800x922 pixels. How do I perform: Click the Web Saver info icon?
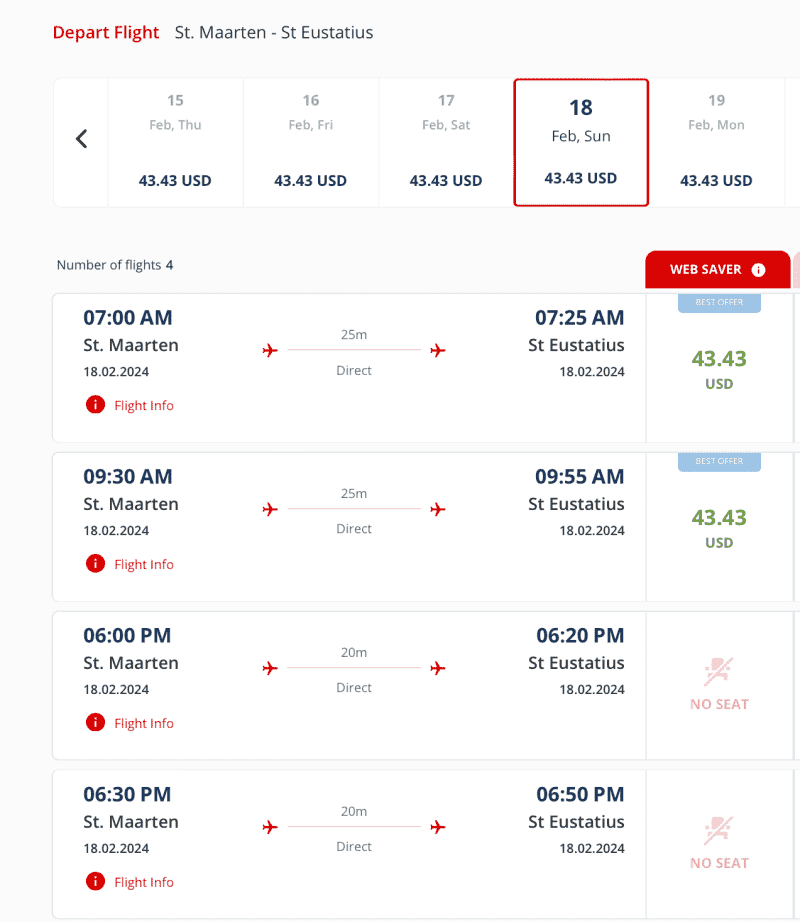click(x=758, y=270)
